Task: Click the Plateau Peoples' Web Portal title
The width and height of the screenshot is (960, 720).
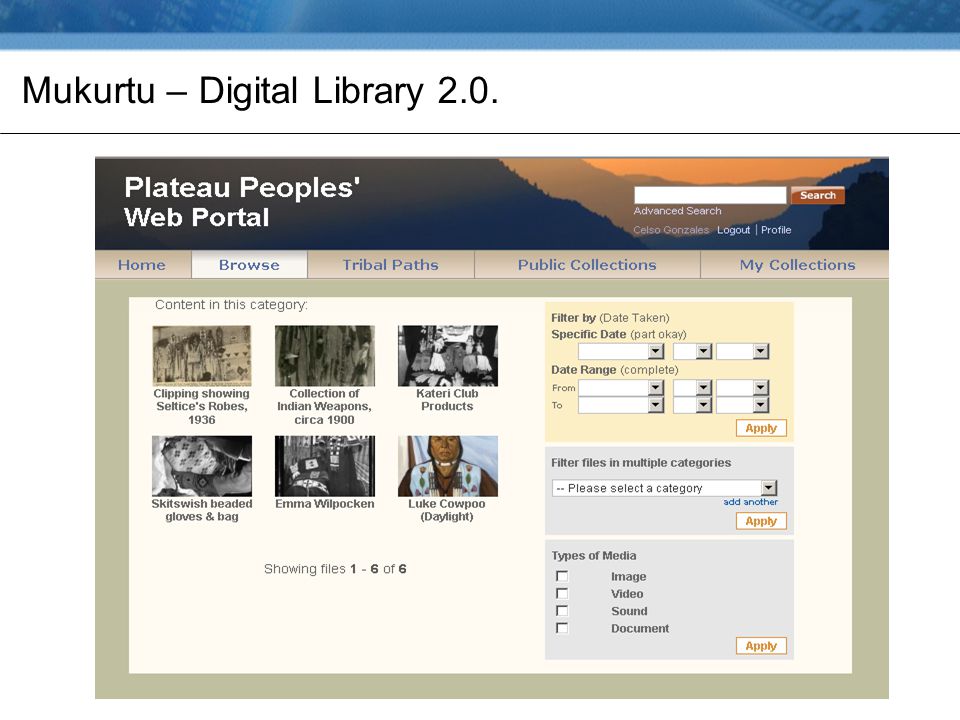Action: point(242,202)
